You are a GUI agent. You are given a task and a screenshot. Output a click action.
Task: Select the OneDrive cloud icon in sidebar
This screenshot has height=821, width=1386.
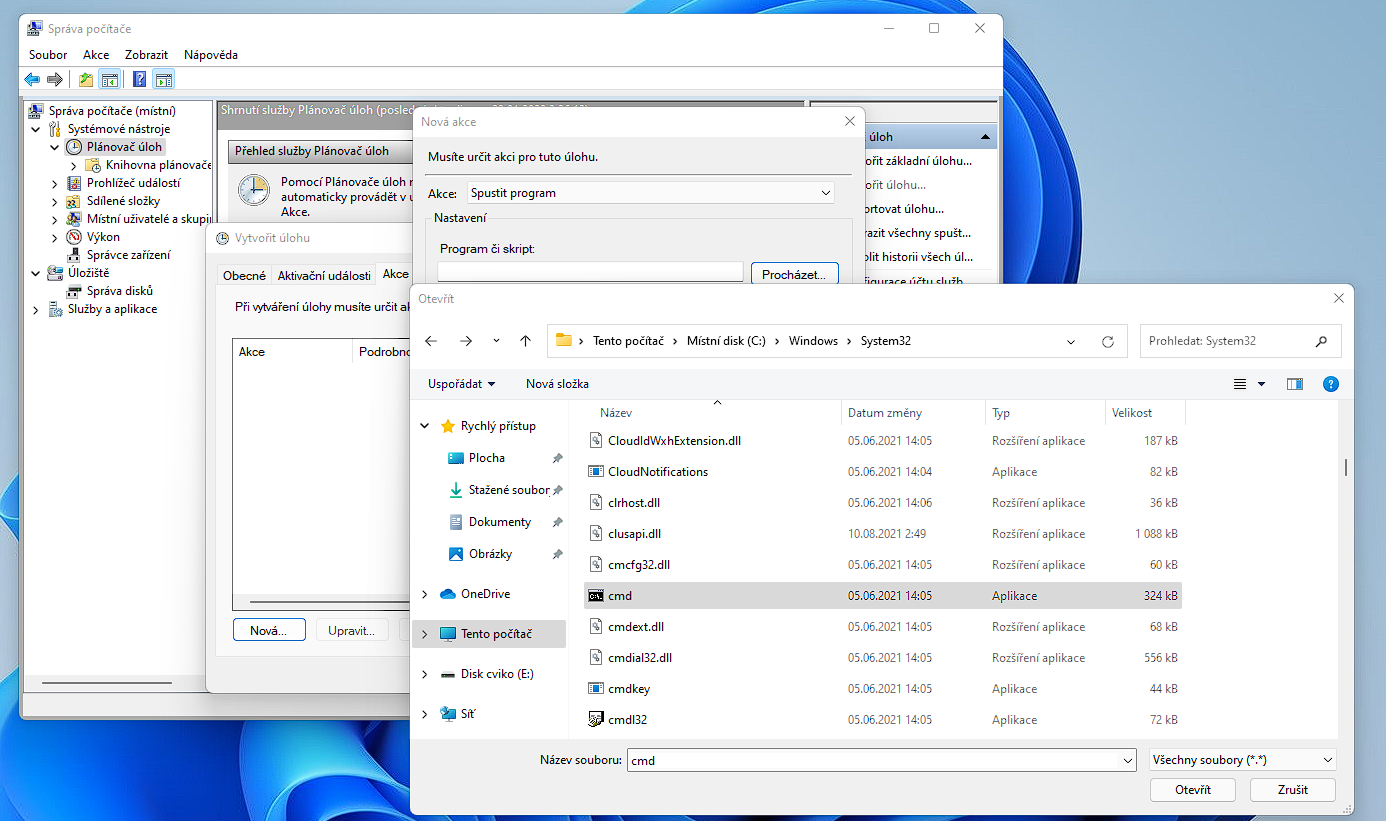click(x=448, y=594)
